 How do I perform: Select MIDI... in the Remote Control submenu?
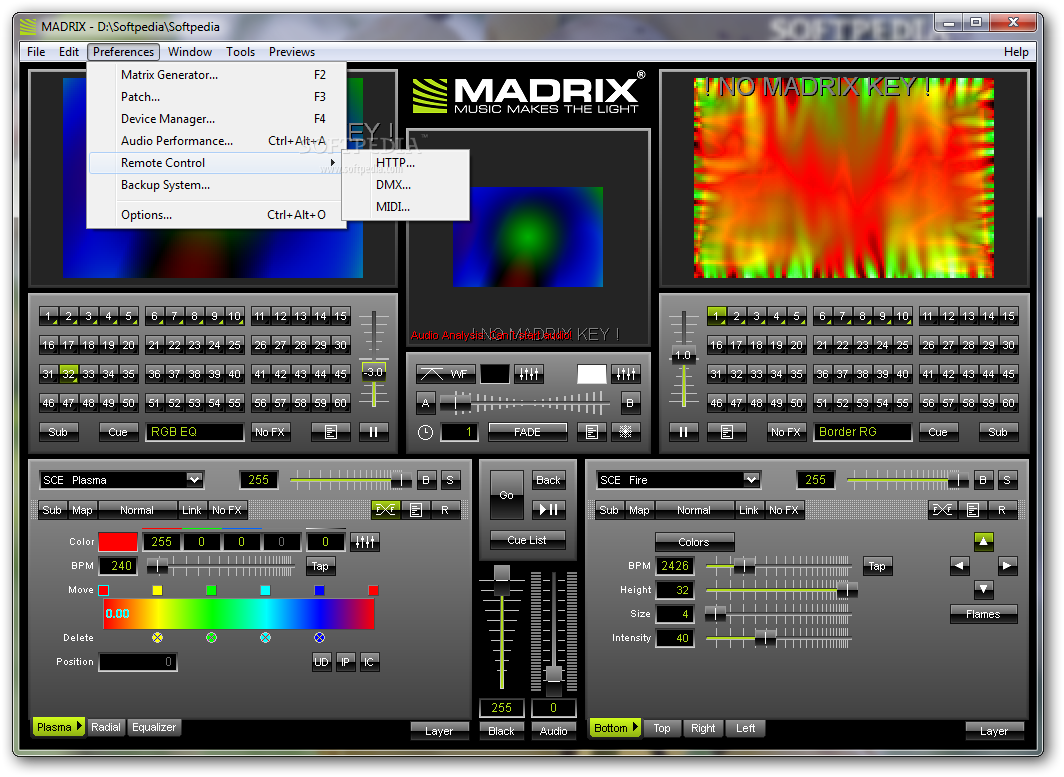[405, 207]
